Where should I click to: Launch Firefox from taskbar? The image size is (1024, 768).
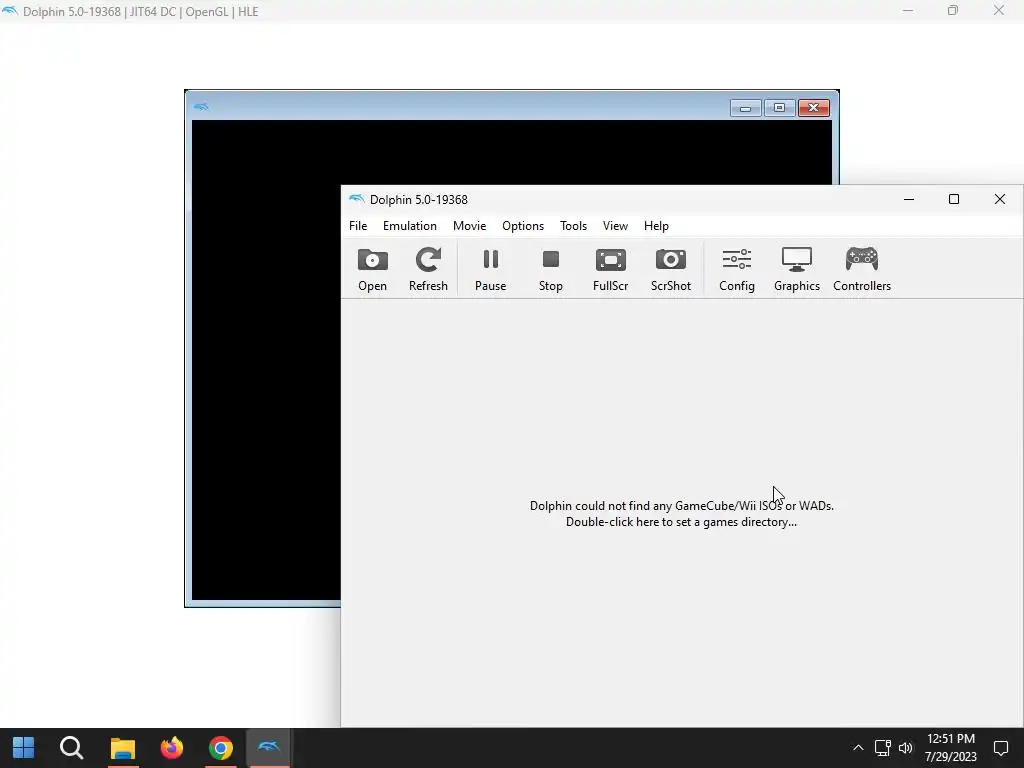click(x=172, y=748)
